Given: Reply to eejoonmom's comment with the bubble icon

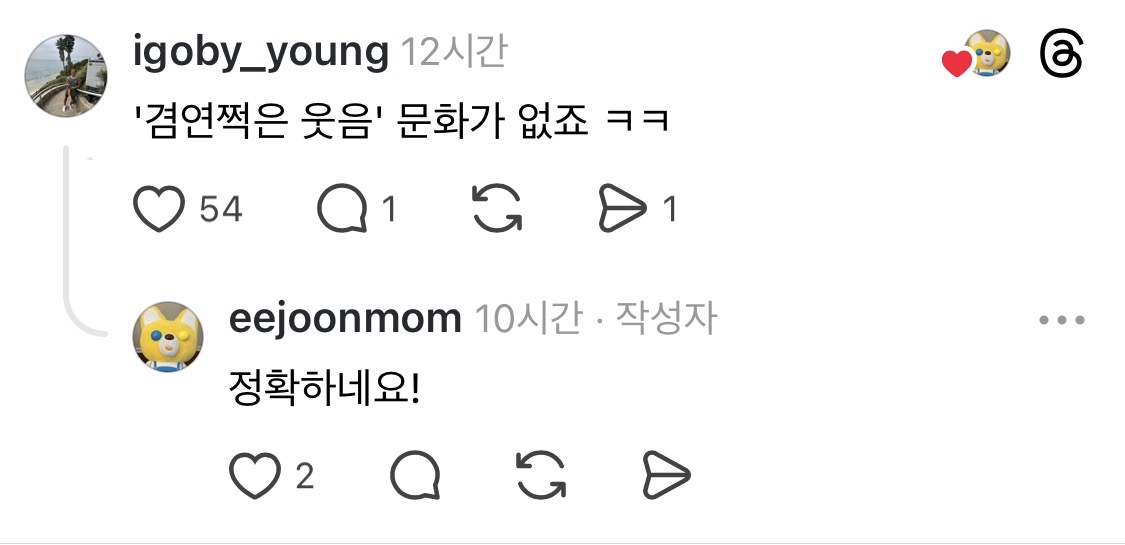Looking at the screenshot, I should 415,475.
